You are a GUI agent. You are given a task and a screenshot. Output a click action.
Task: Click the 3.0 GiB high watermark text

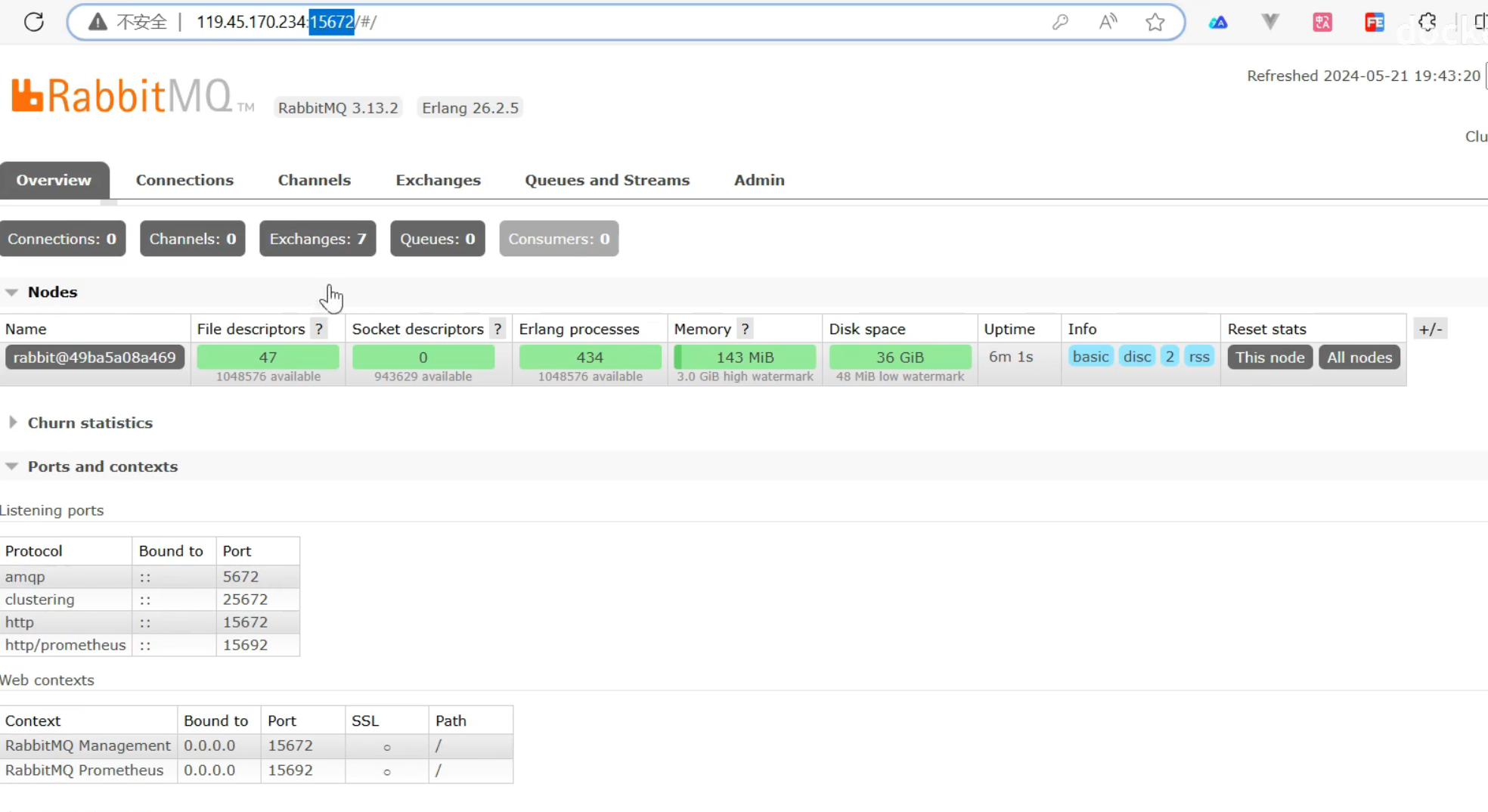745,377
